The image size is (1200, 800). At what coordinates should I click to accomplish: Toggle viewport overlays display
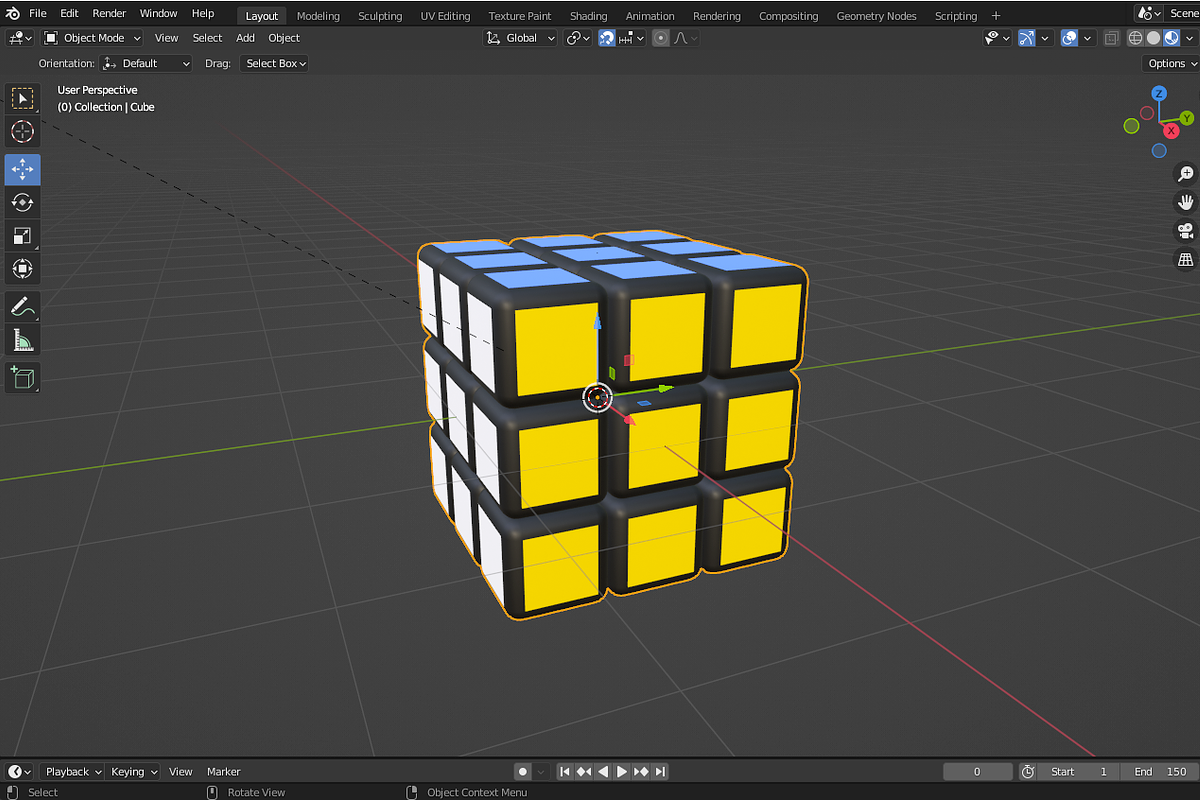tap(1069, 38)
